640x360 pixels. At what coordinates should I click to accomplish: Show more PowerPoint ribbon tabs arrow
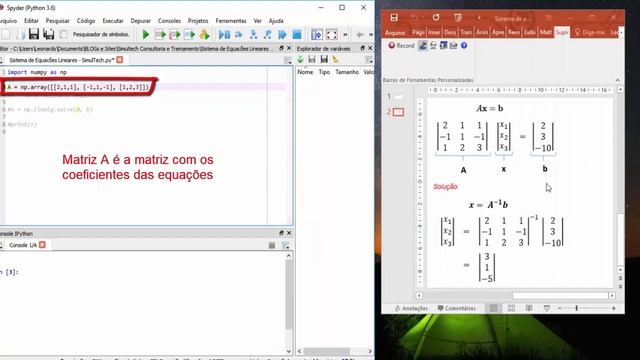pyautogui.click(x=621, y=32)
